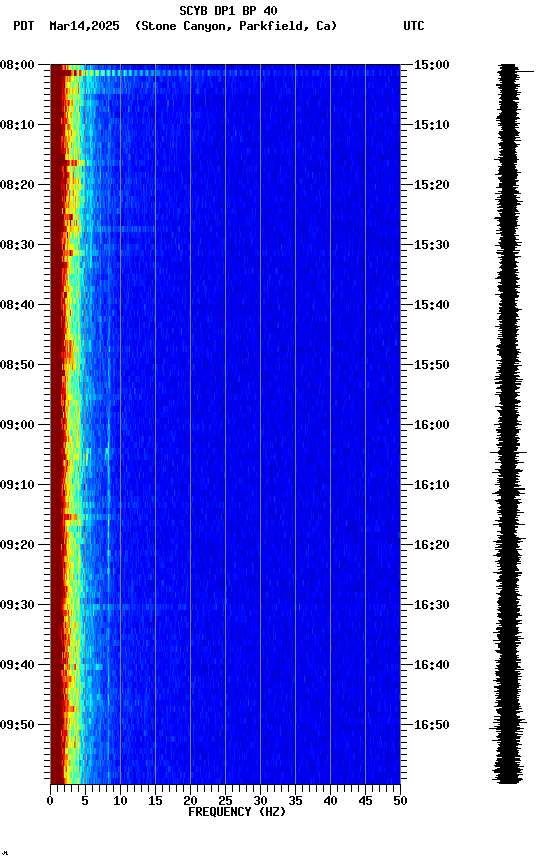The width and height of the screenshot is (552, 864).
Task: Click the 09:50 PDT time label
Action: coord(17,725)
